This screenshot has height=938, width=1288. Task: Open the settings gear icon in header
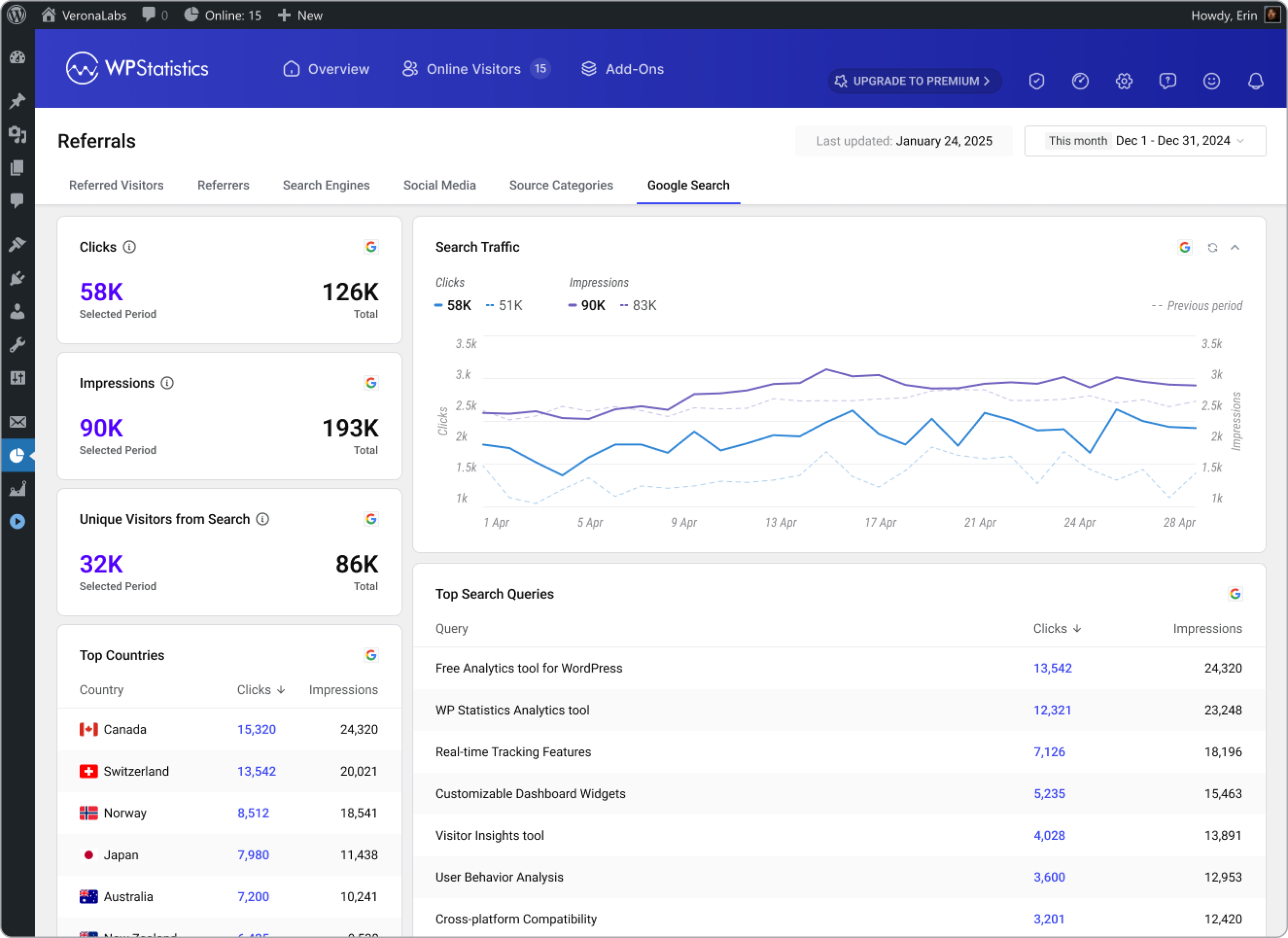click(1123, 81)
